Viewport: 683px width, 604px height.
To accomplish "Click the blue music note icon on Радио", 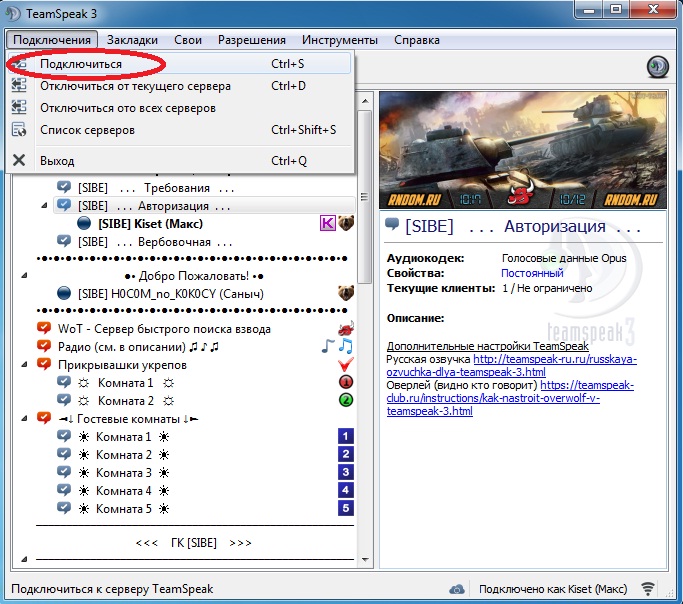I will coord(346,346).
